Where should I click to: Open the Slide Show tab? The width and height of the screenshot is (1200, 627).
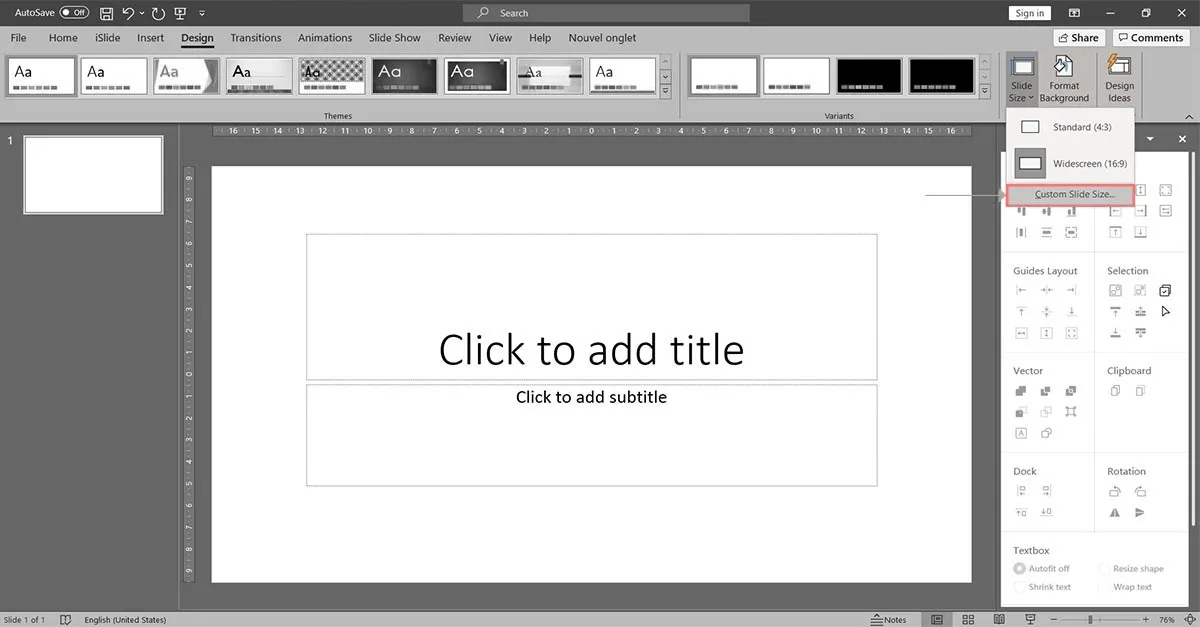point(394,38)
